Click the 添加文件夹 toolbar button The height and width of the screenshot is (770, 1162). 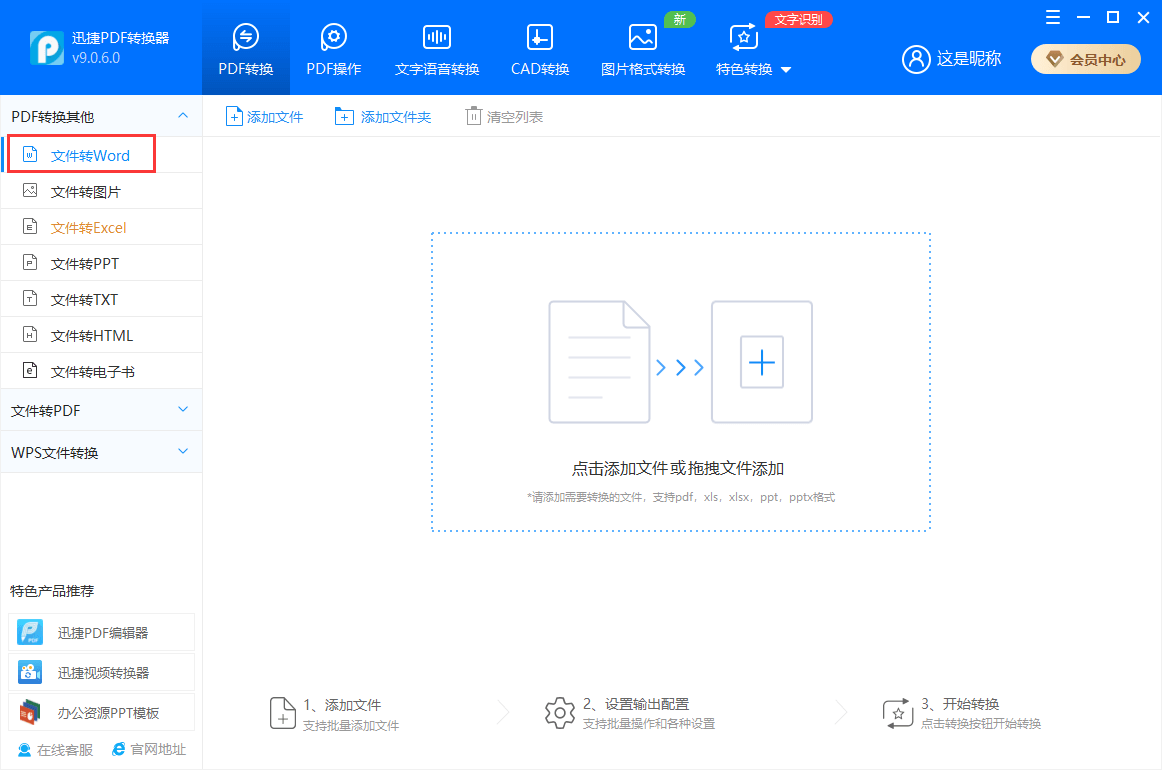383,116
